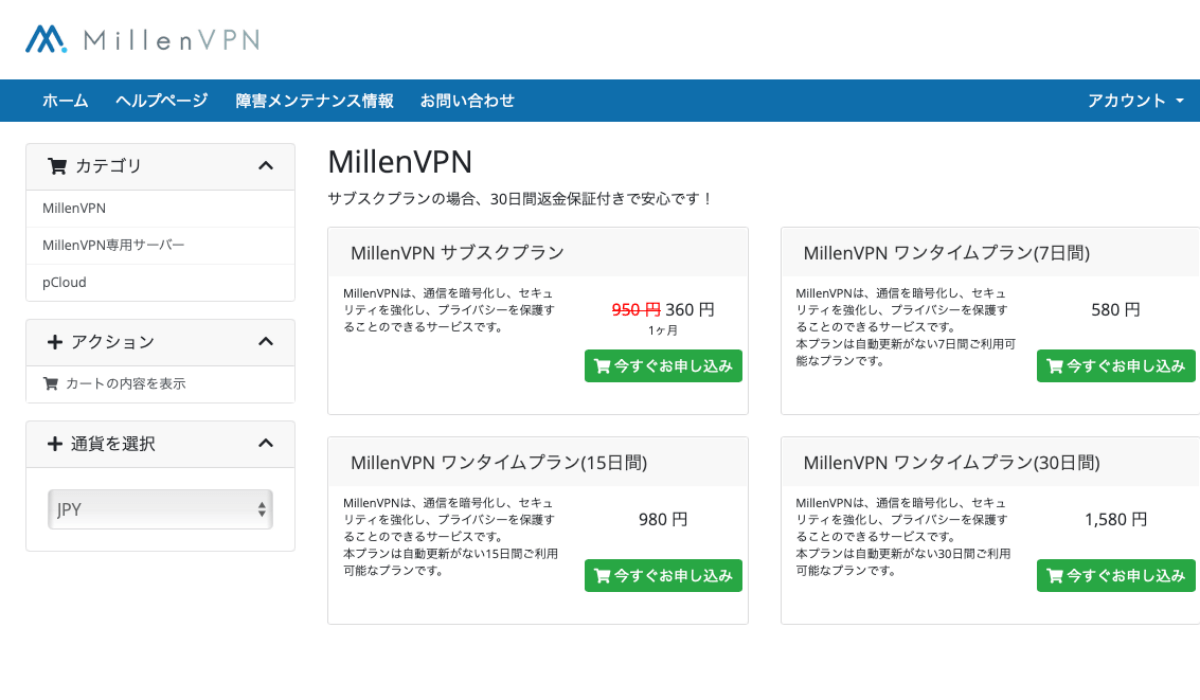The height and width of the screenshot is (700, 1200).
Task: Collapse the アクション panel chevron
Action: (265, 342)
